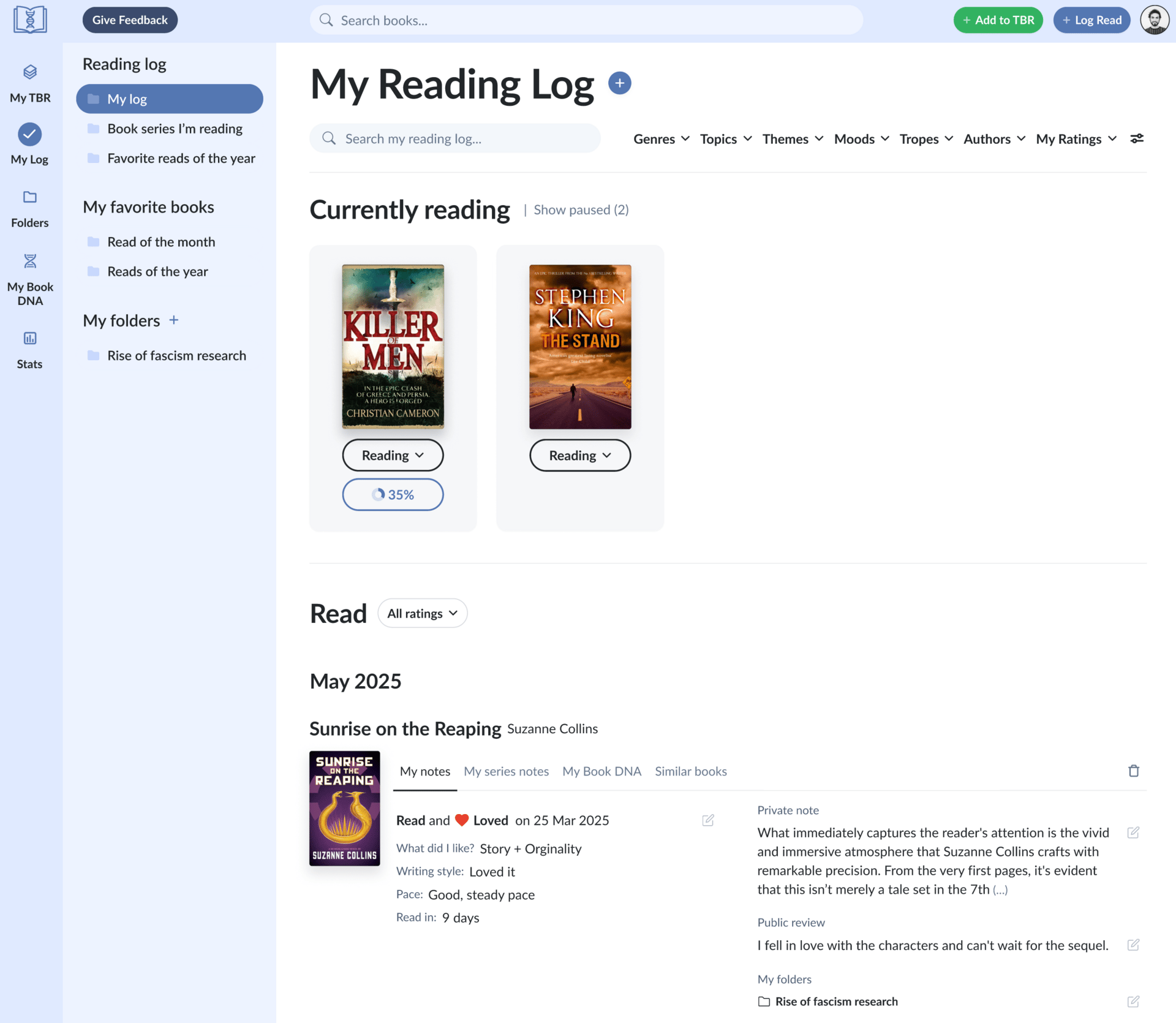Switch to My series notes tab

pyautogui.click(x=506, y=771)
